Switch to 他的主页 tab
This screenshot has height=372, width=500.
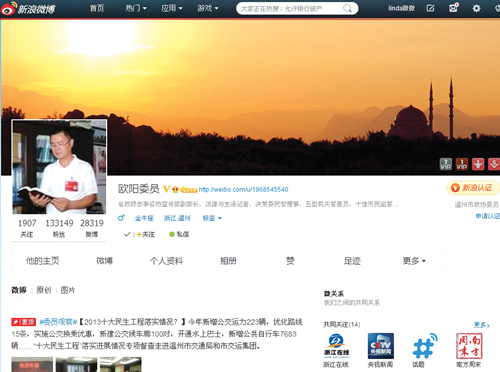point(43,261)
